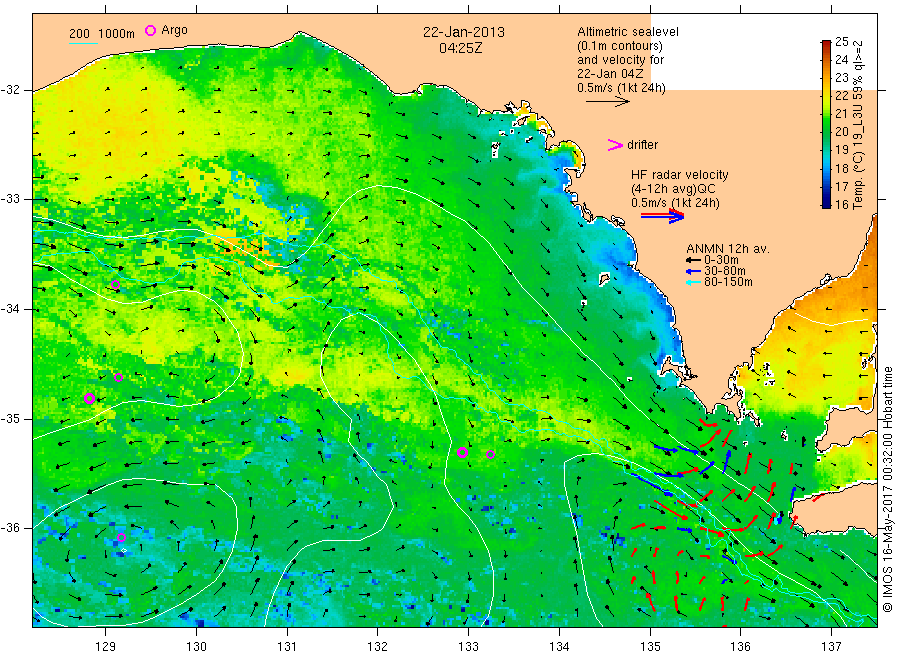
Task: Click the "Altimetric sealevel" heading
Action: 628,32
